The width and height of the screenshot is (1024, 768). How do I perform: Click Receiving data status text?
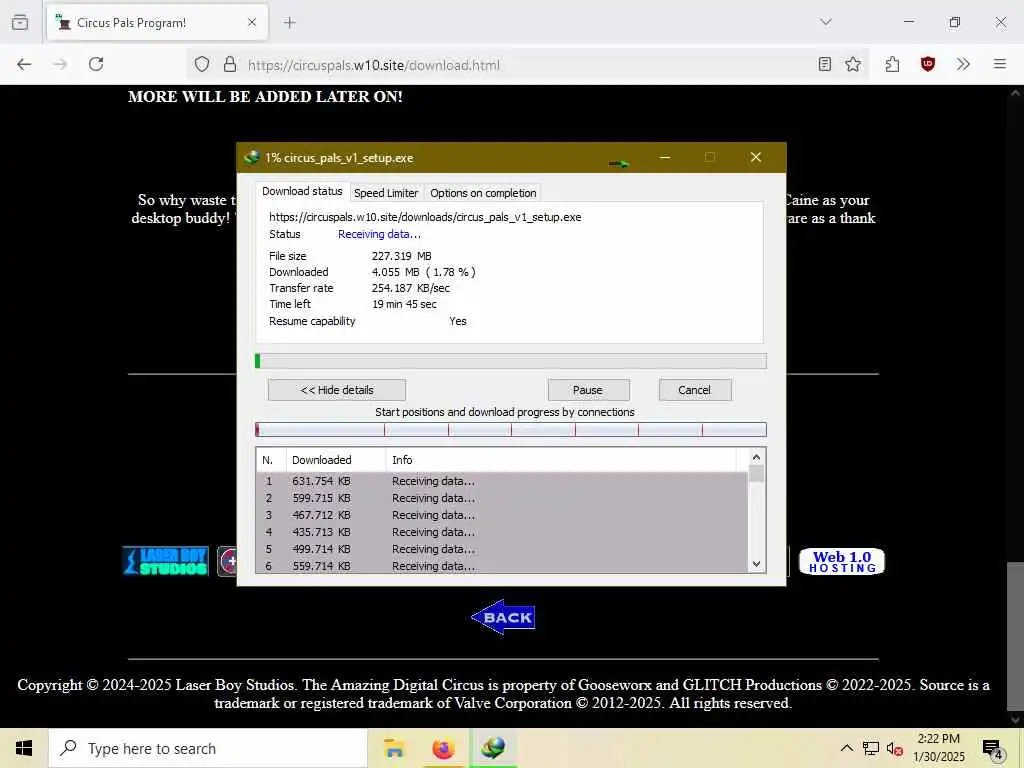pyautogui.click(x=379, y=234)
